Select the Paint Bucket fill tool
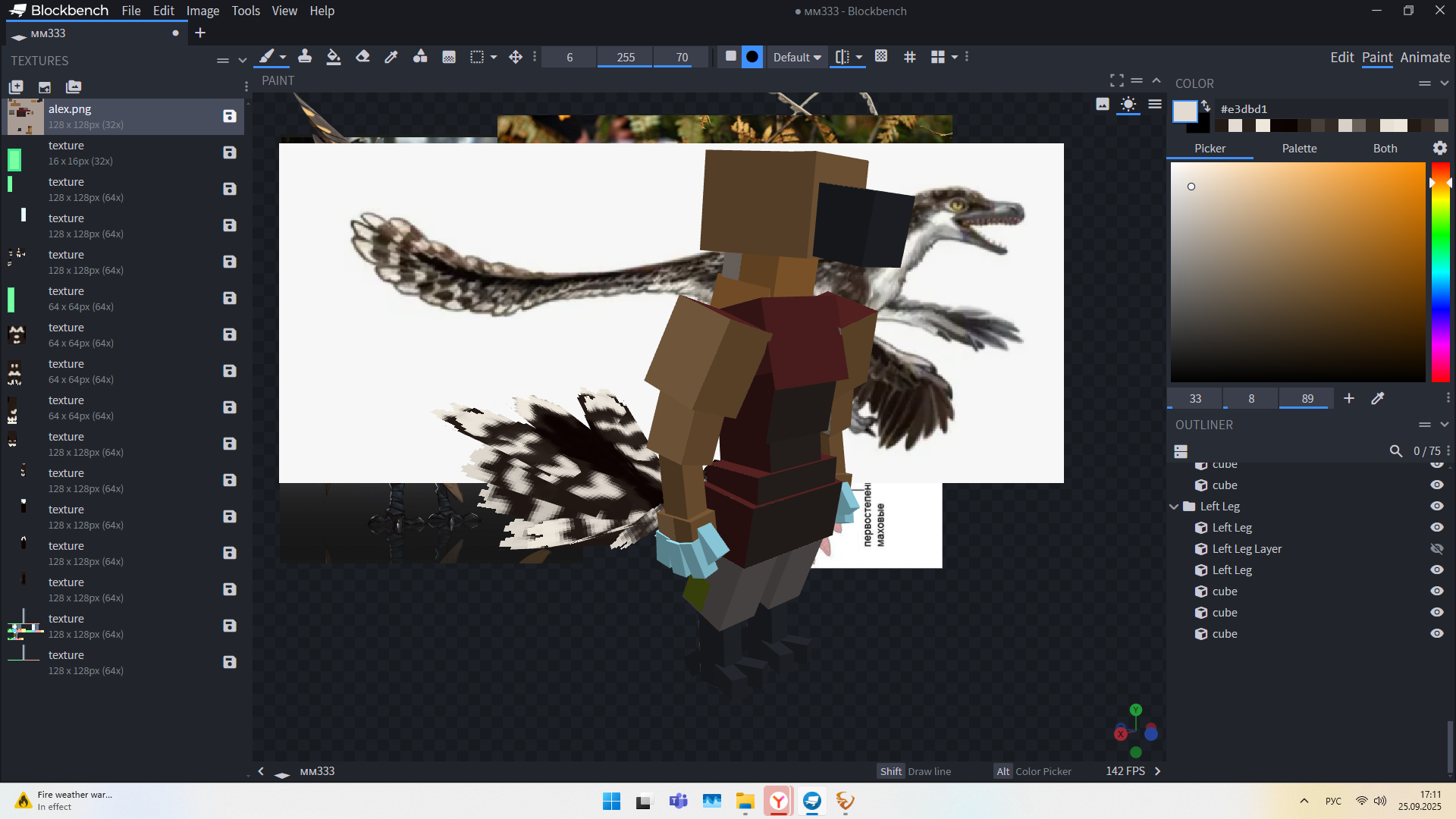 (334, 57)
